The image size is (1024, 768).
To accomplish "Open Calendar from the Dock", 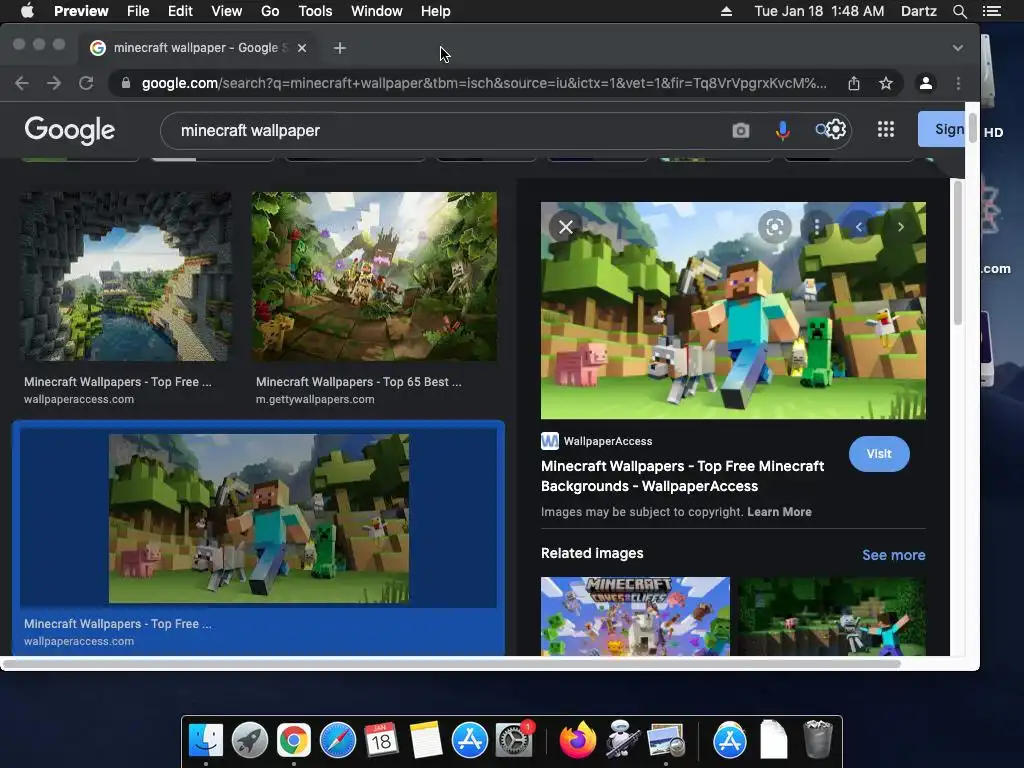I will [381, 740].
